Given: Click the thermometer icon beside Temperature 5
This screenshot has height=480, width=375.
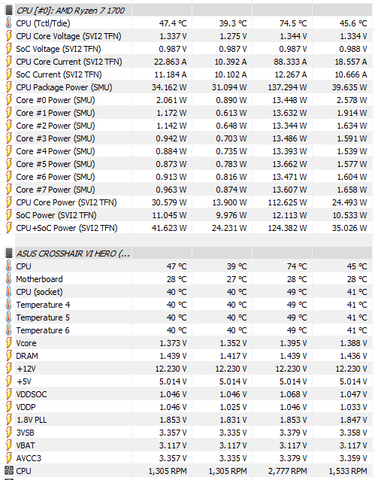Looking at the screenshot, I should (9, 317).
